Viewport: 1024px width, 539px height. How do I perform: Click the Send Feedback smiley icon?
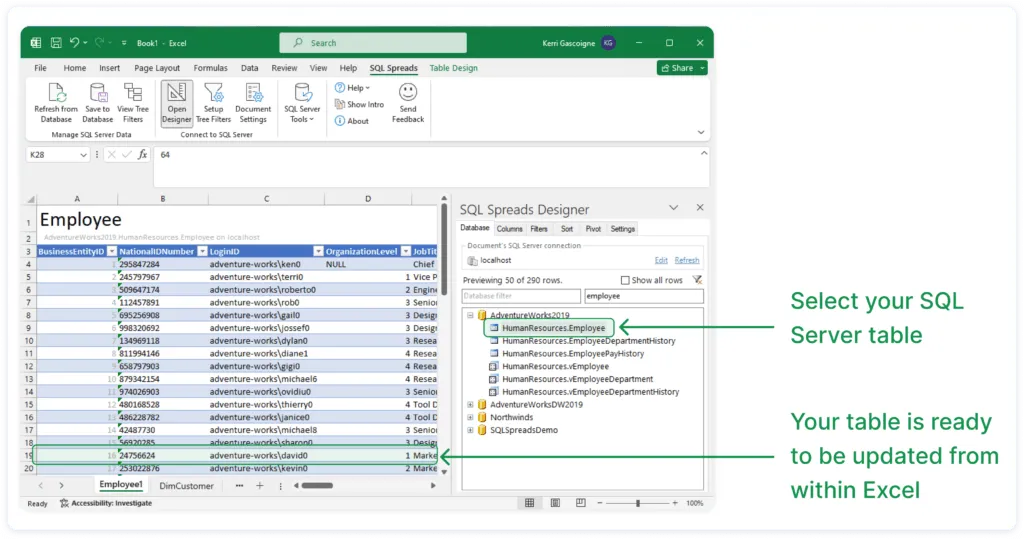click(x=408, y=92)
